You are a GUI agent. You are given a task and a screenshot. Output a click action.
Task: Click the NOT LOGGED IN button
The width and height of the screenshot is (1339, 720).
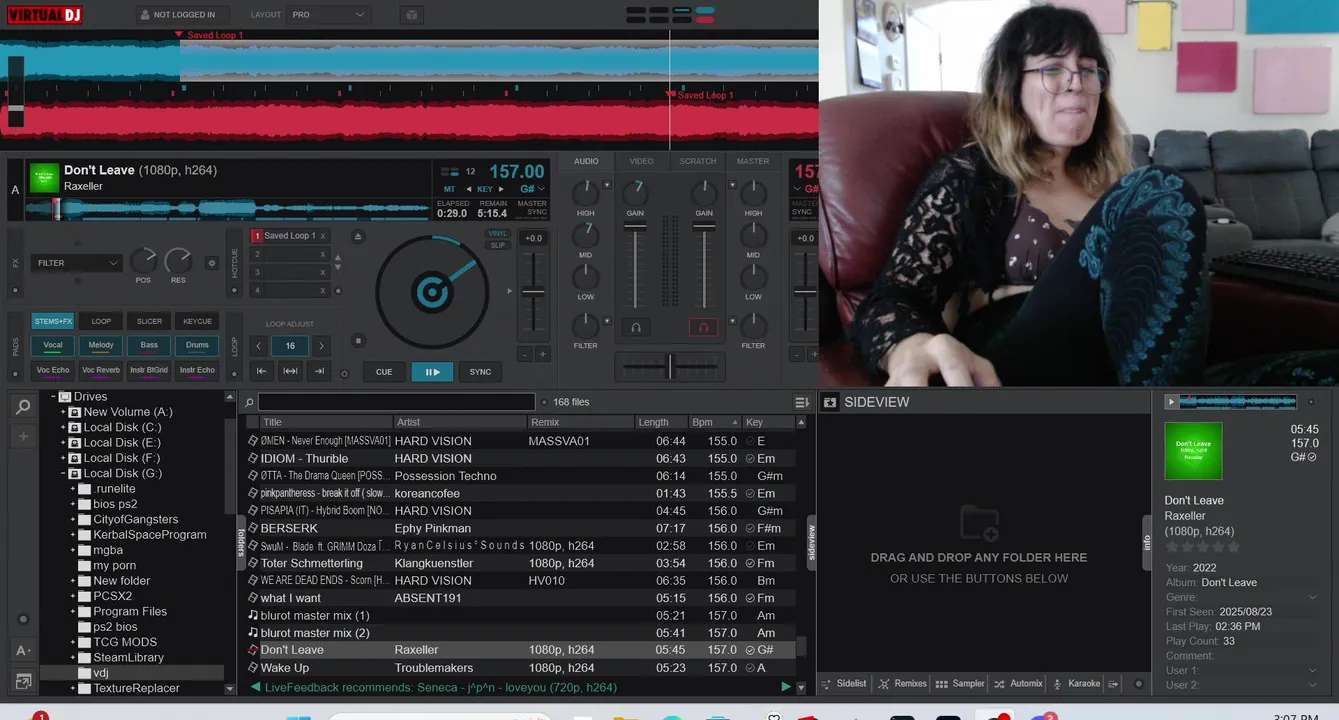click(x=183, y=15)
